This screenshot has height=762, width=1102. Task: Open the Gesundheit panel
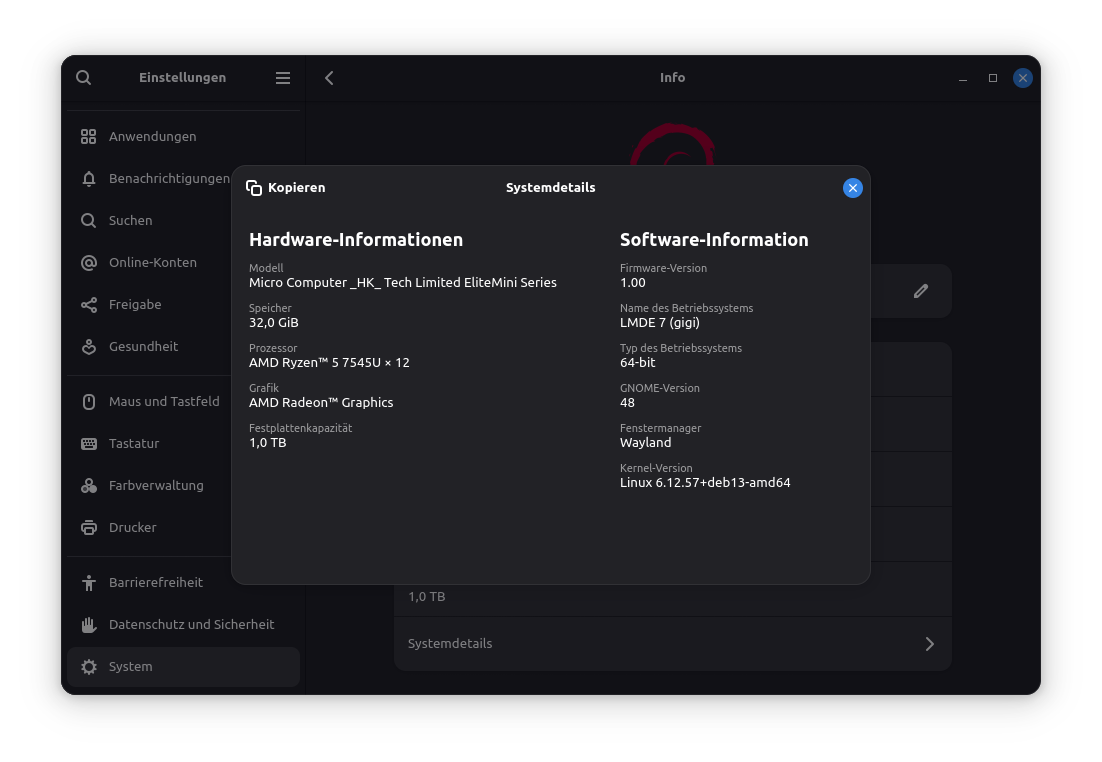point(143,347)
